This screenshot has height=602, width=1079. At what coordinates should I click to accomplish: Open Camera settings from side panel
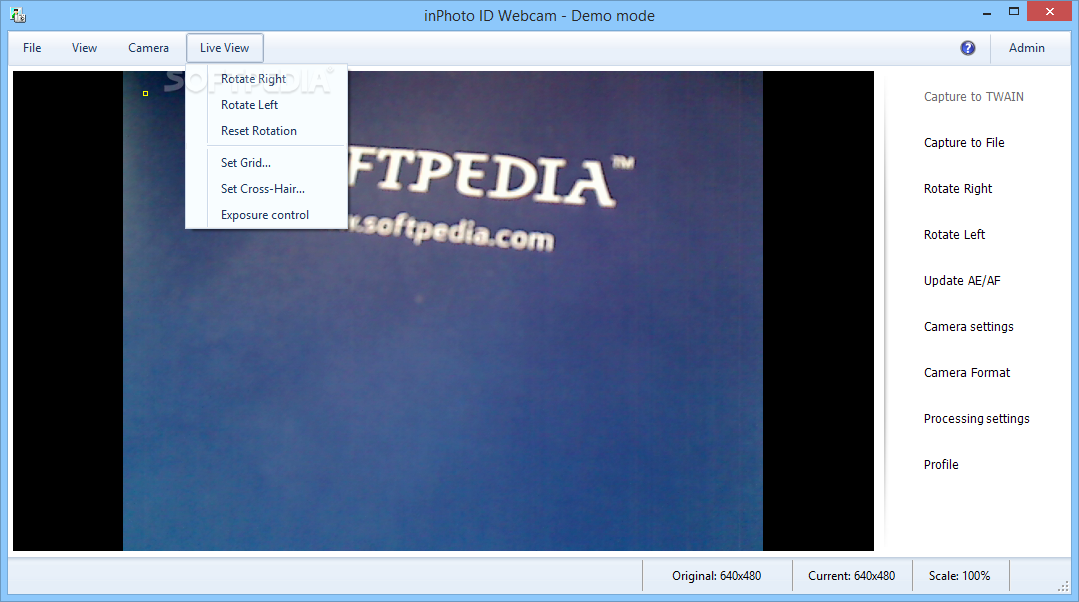(x=969, y=327)
